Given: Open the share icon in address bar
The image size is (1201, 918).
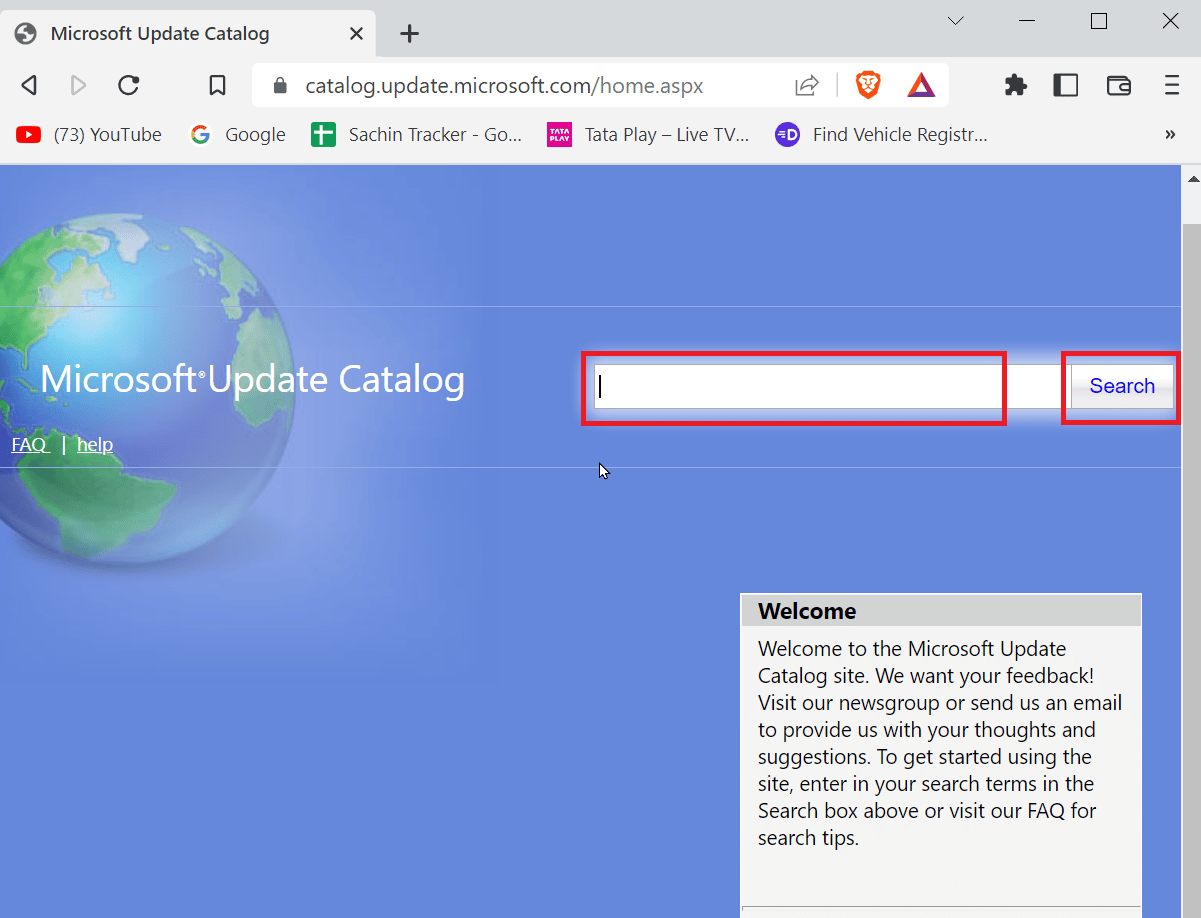Looking at the screenshot, I should click(x=807, y=85).
